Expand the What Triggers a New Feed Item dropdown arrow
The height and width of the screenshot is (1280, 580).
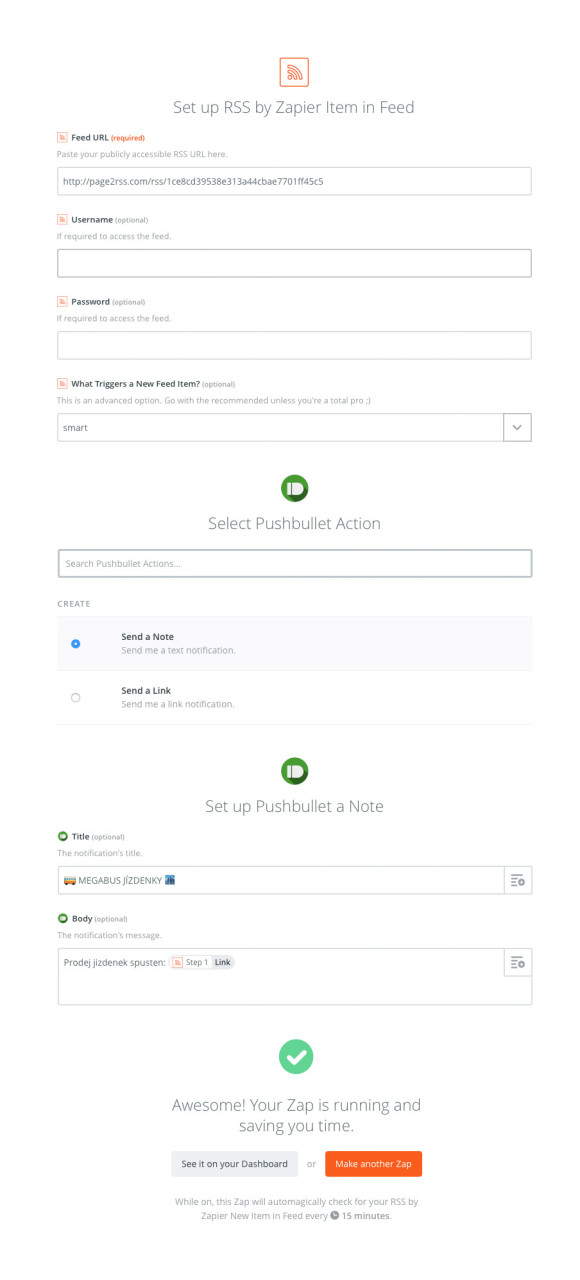[x=517, y=427]
